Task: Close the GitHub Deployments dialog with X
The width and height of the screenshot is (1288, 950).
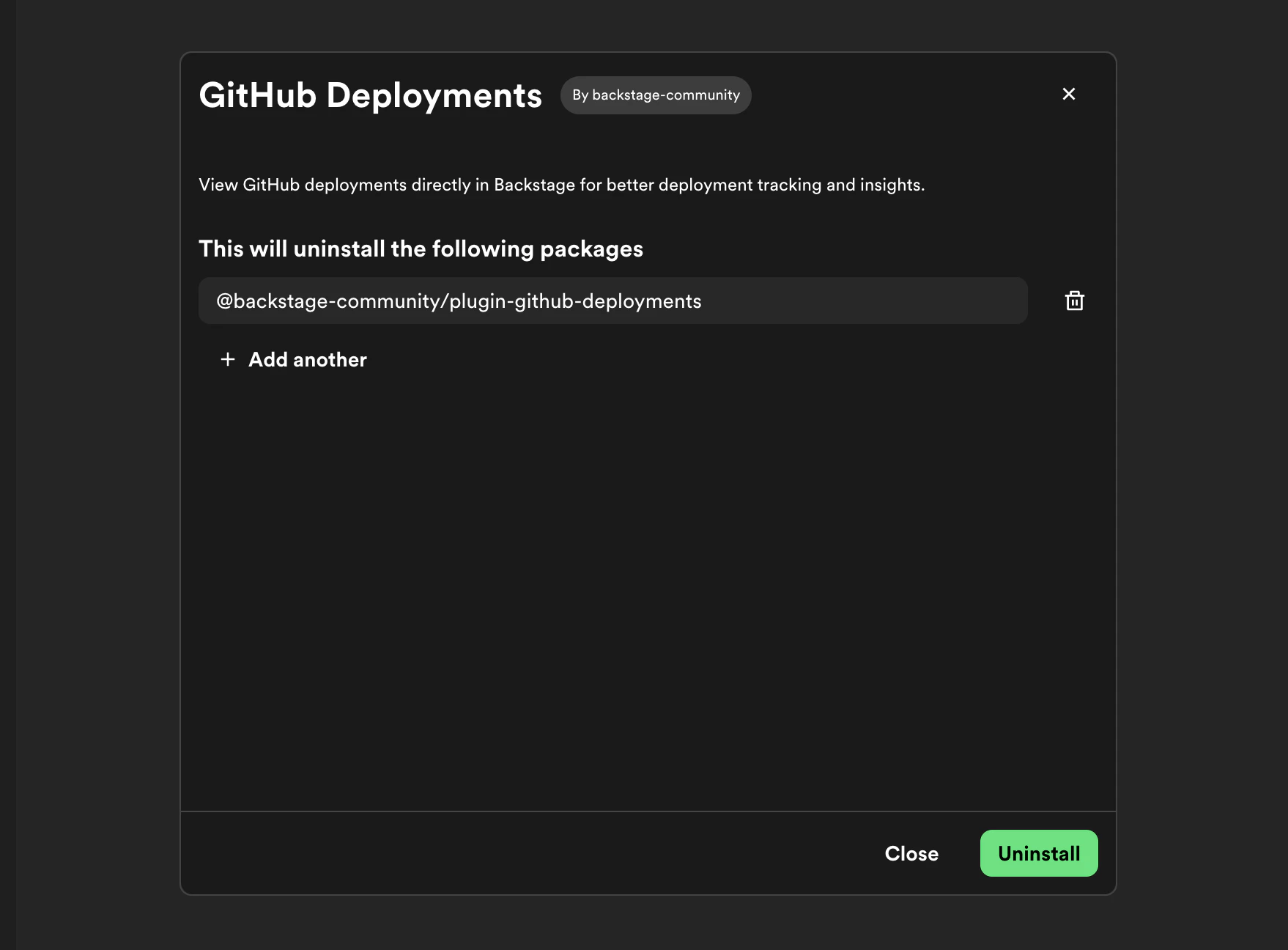Action: 1069,94
